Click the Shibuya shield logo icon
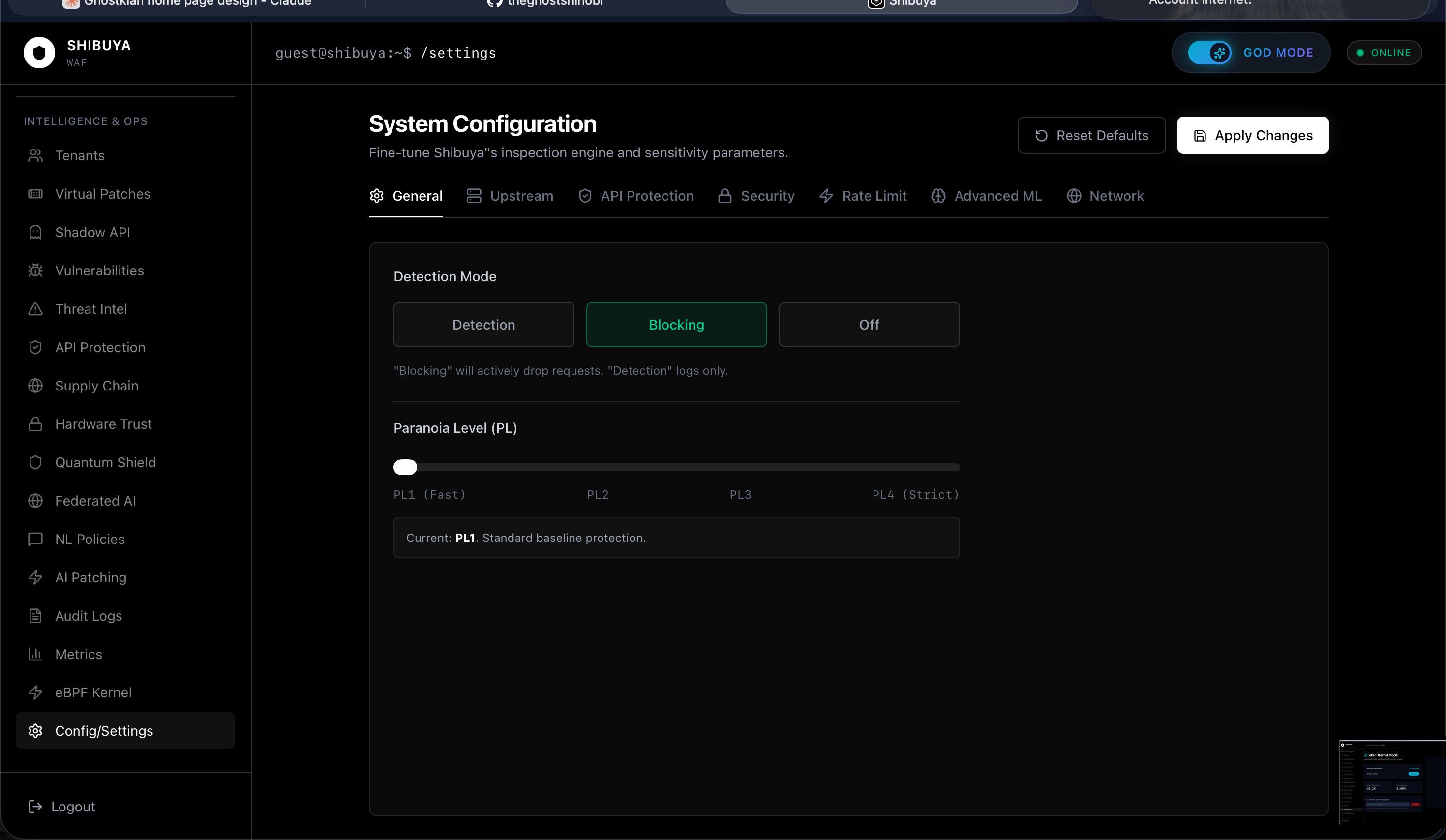Viewport: 1446px width, 840px height. coord(39,53)
